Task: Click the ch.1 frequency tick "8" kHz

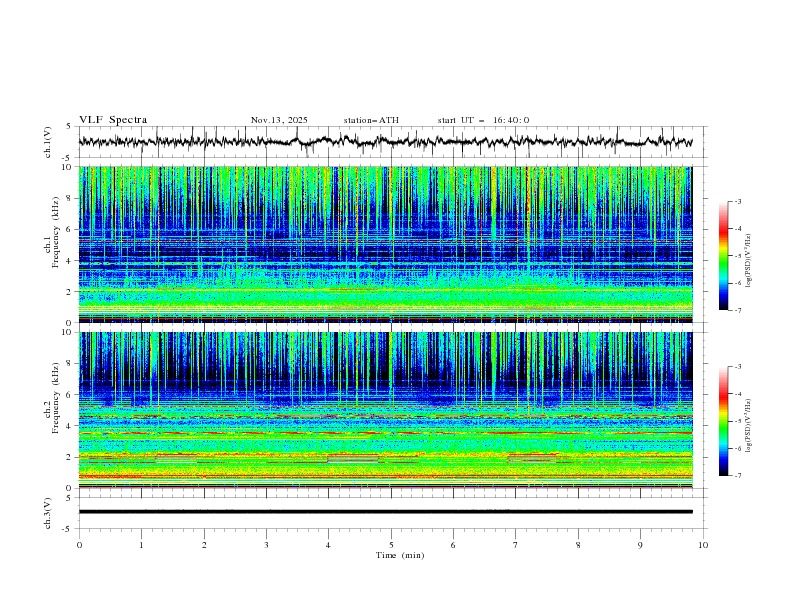Action: (x=71, y=198)
